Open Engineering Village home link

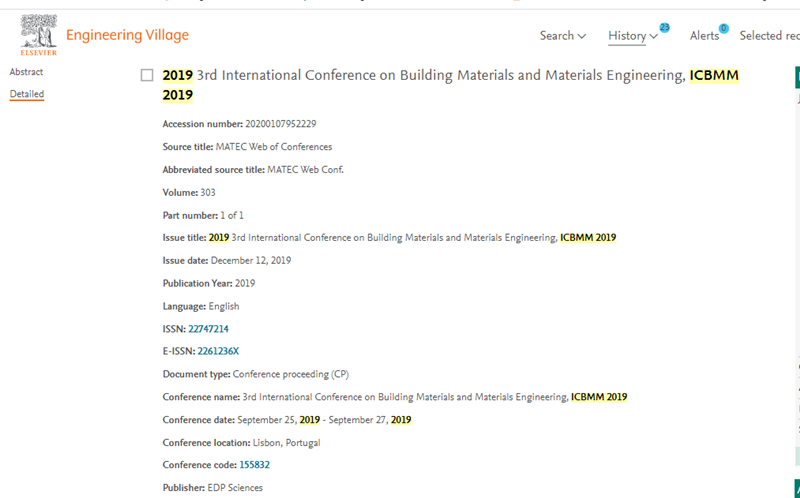point(128,35)
